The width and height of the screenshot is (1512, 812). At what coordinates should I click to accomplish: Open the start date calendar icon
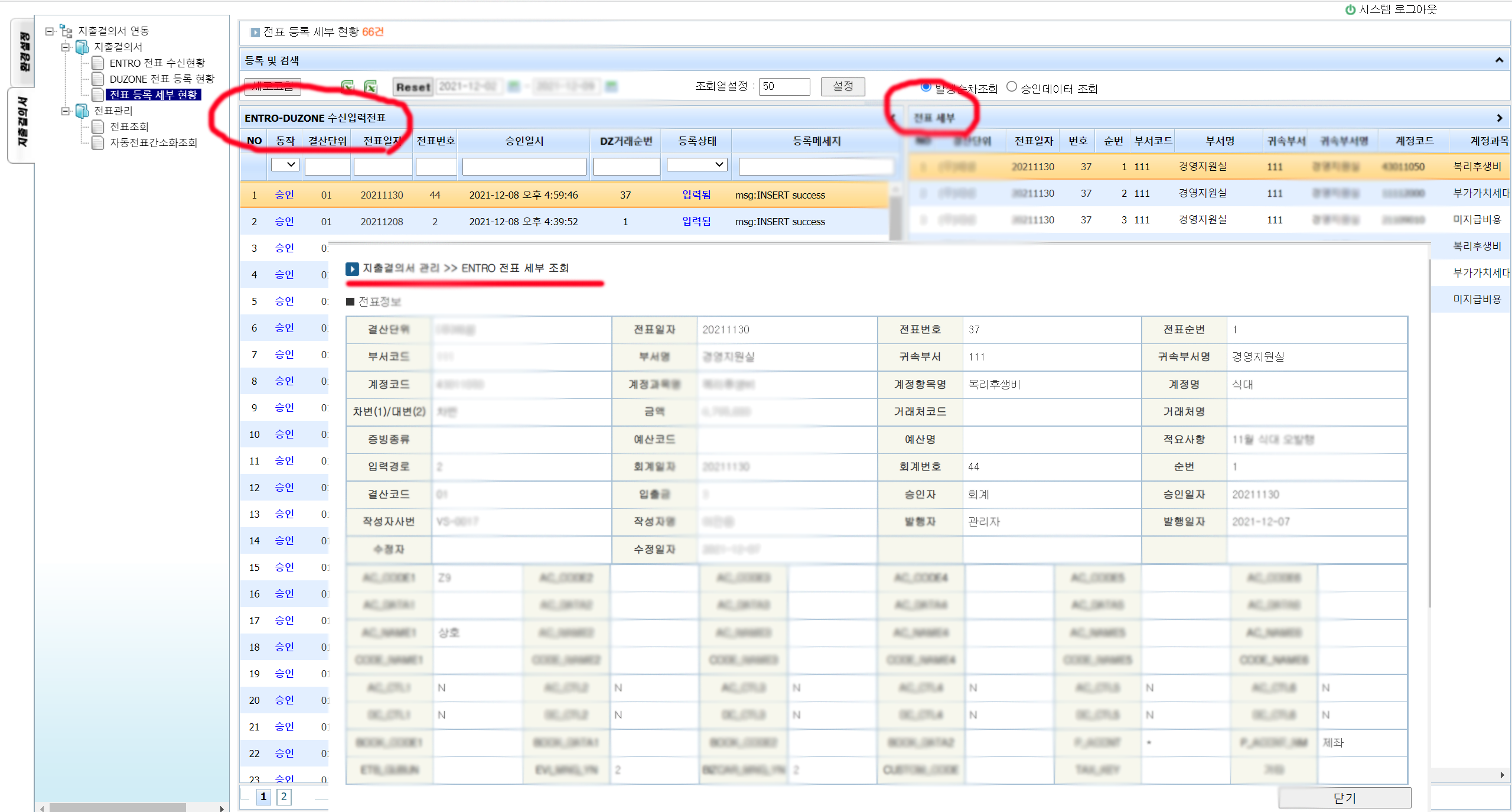(514, 87)
